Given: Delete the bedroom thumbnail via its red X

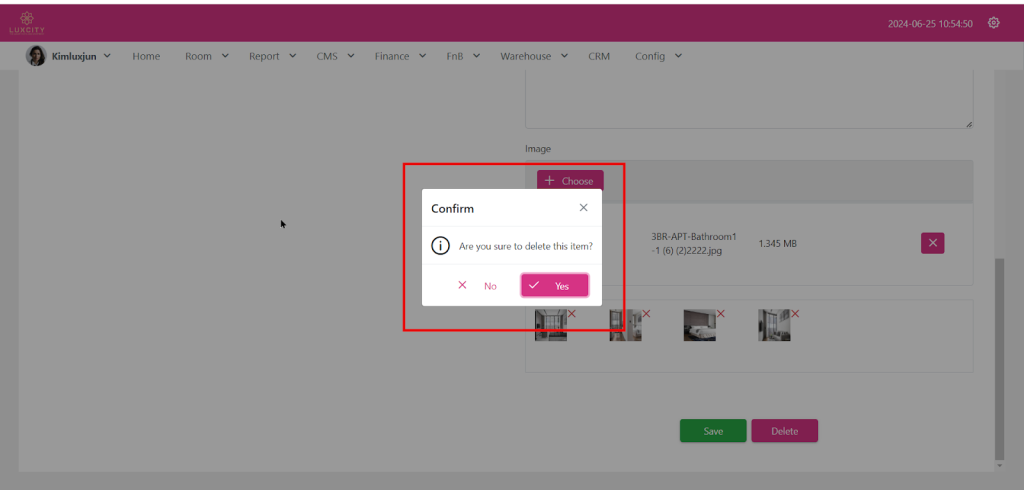Looking at the screenshot, I should [721, 314].
